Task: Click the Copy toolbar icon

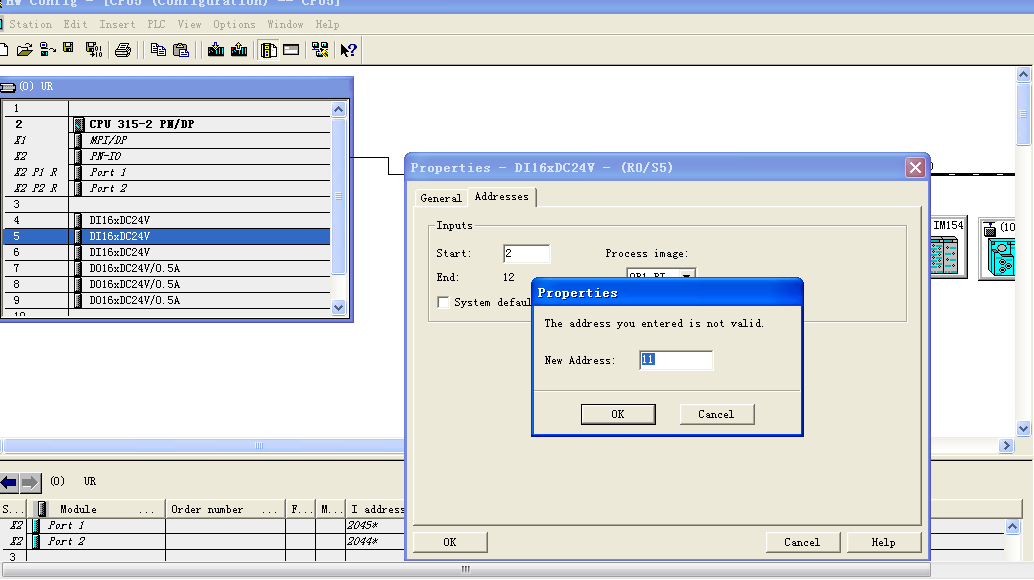Action: point(158,50)
